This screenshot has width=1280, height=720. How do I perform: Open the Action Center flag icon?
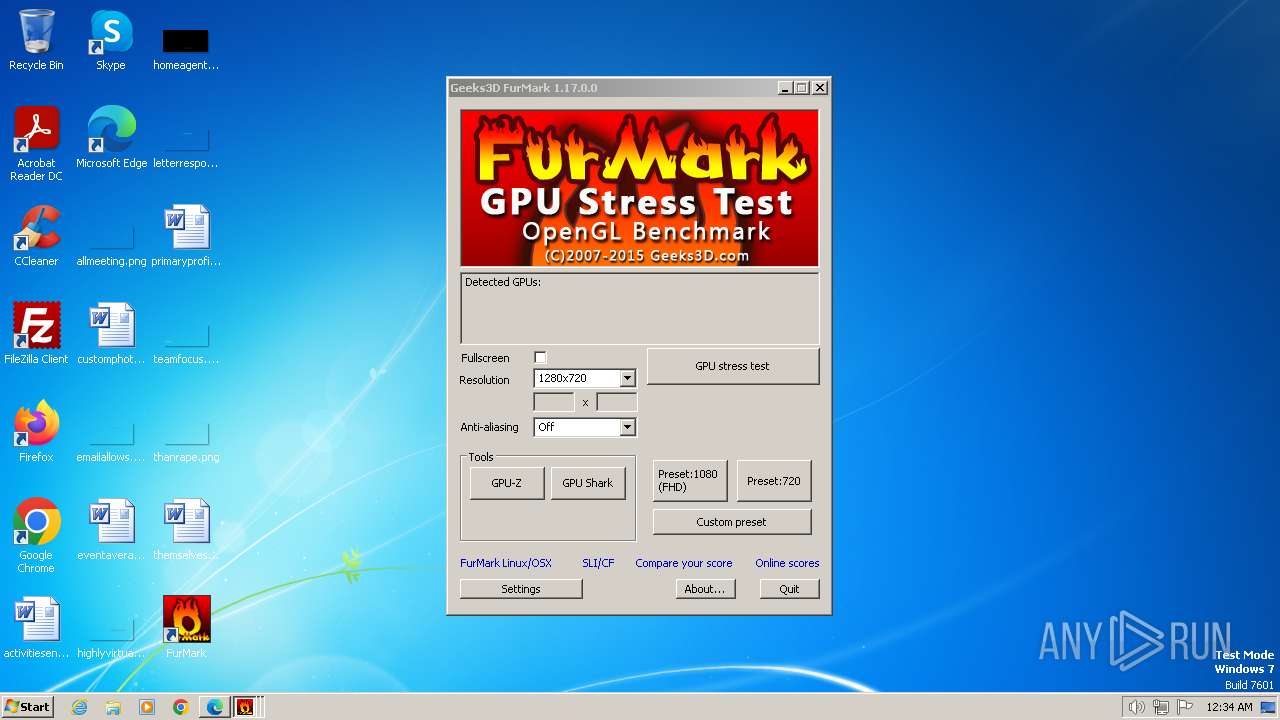[x=1185, y=707]
